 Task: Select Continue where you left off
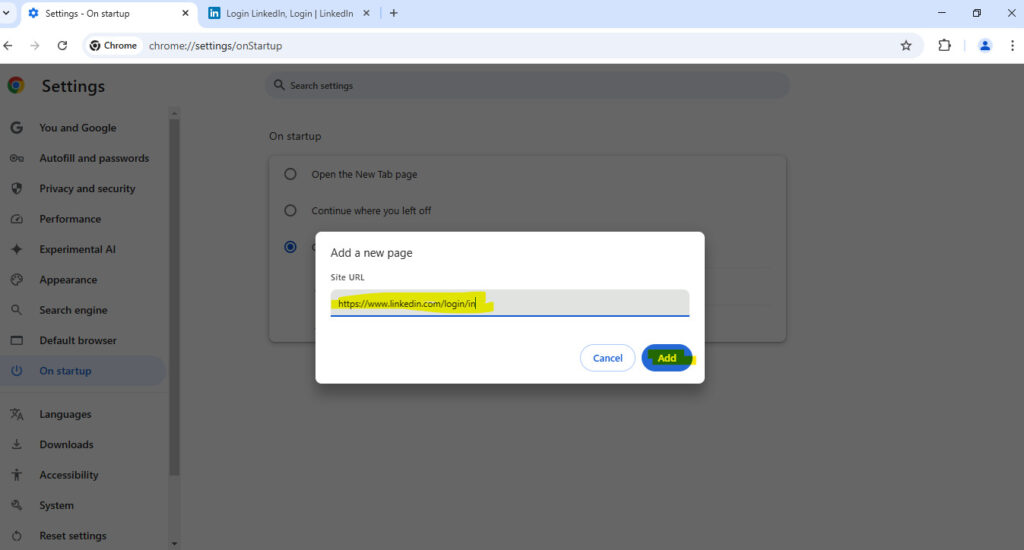click(x=290, y=211)
